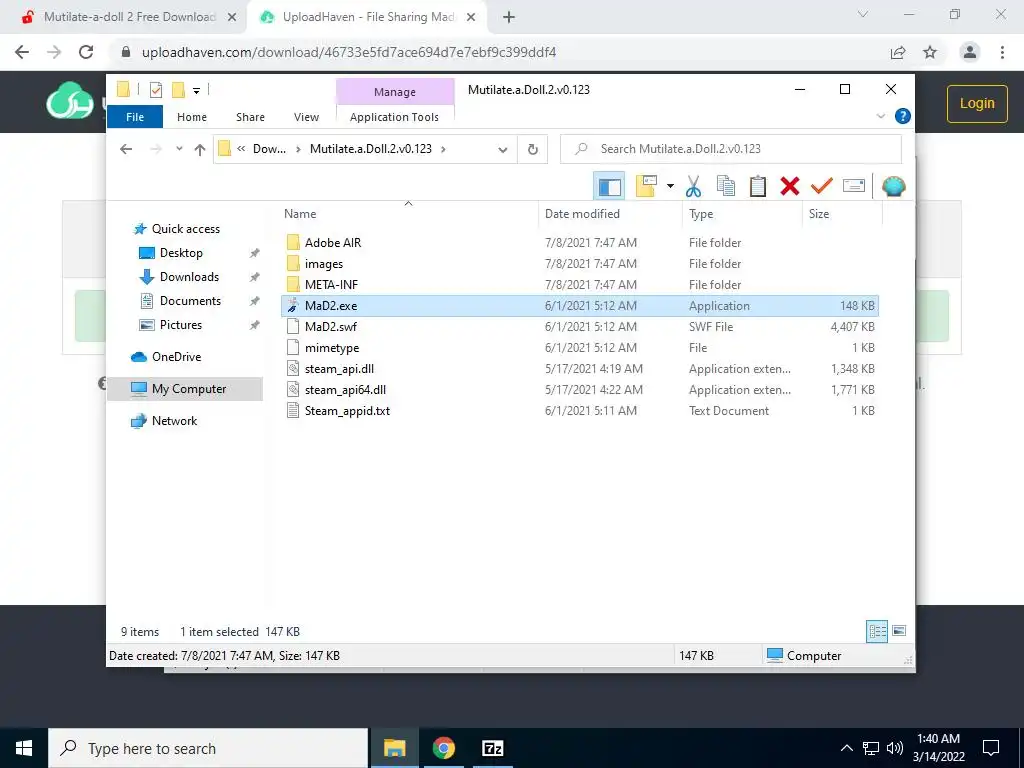
Task: Click the blue Help question mark icon
Action: [903, 116]
